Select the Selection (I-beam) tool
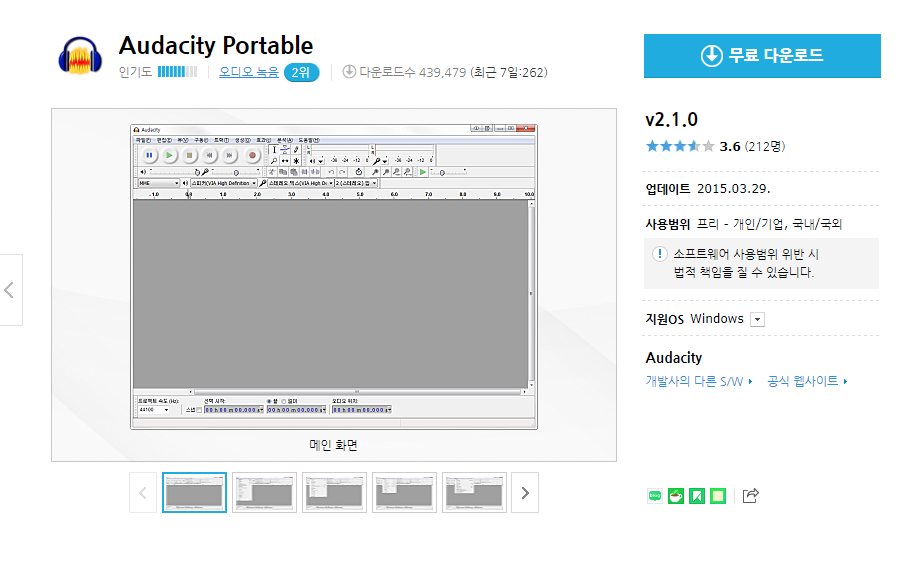 [x=274, y=150]
